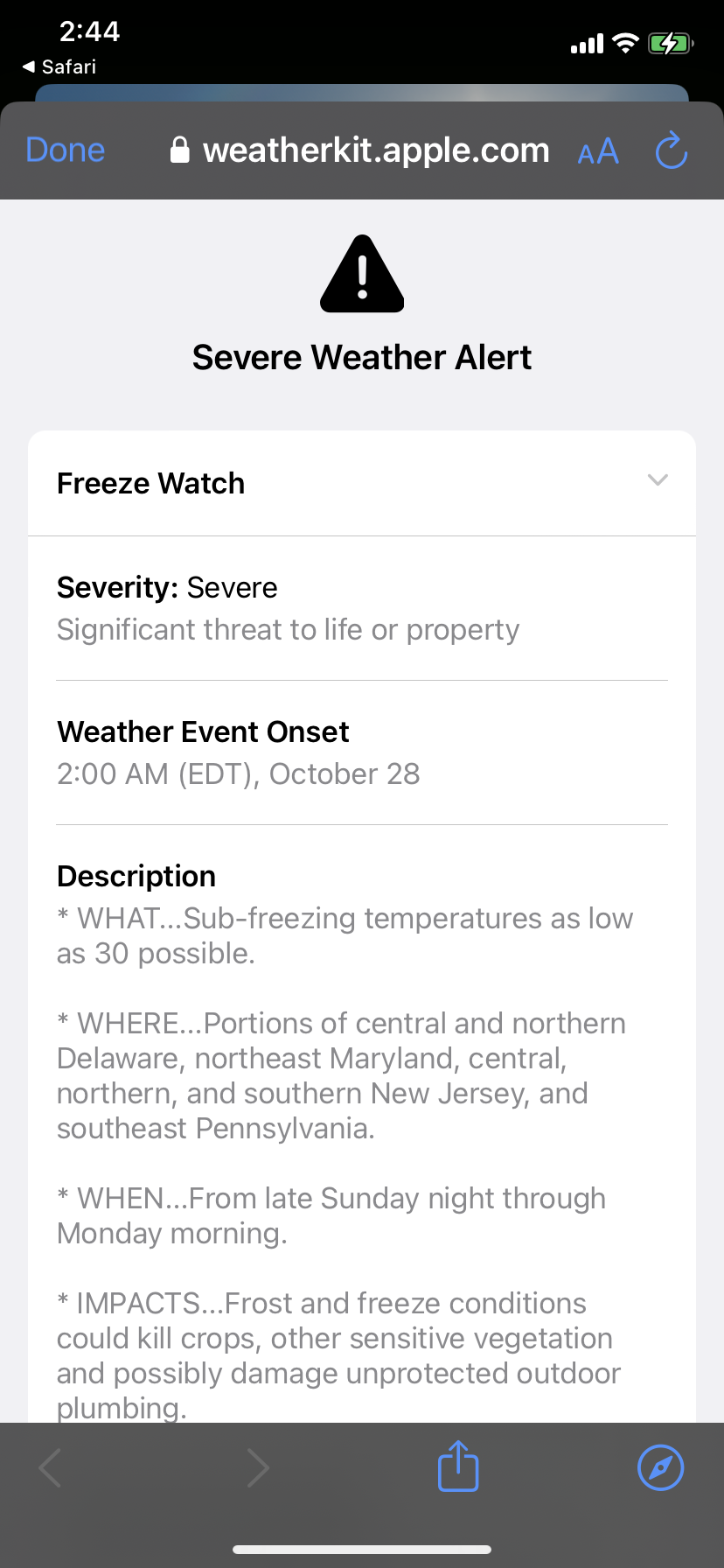Tap the Description heading

pyautogui.click(x=136, y=876)
